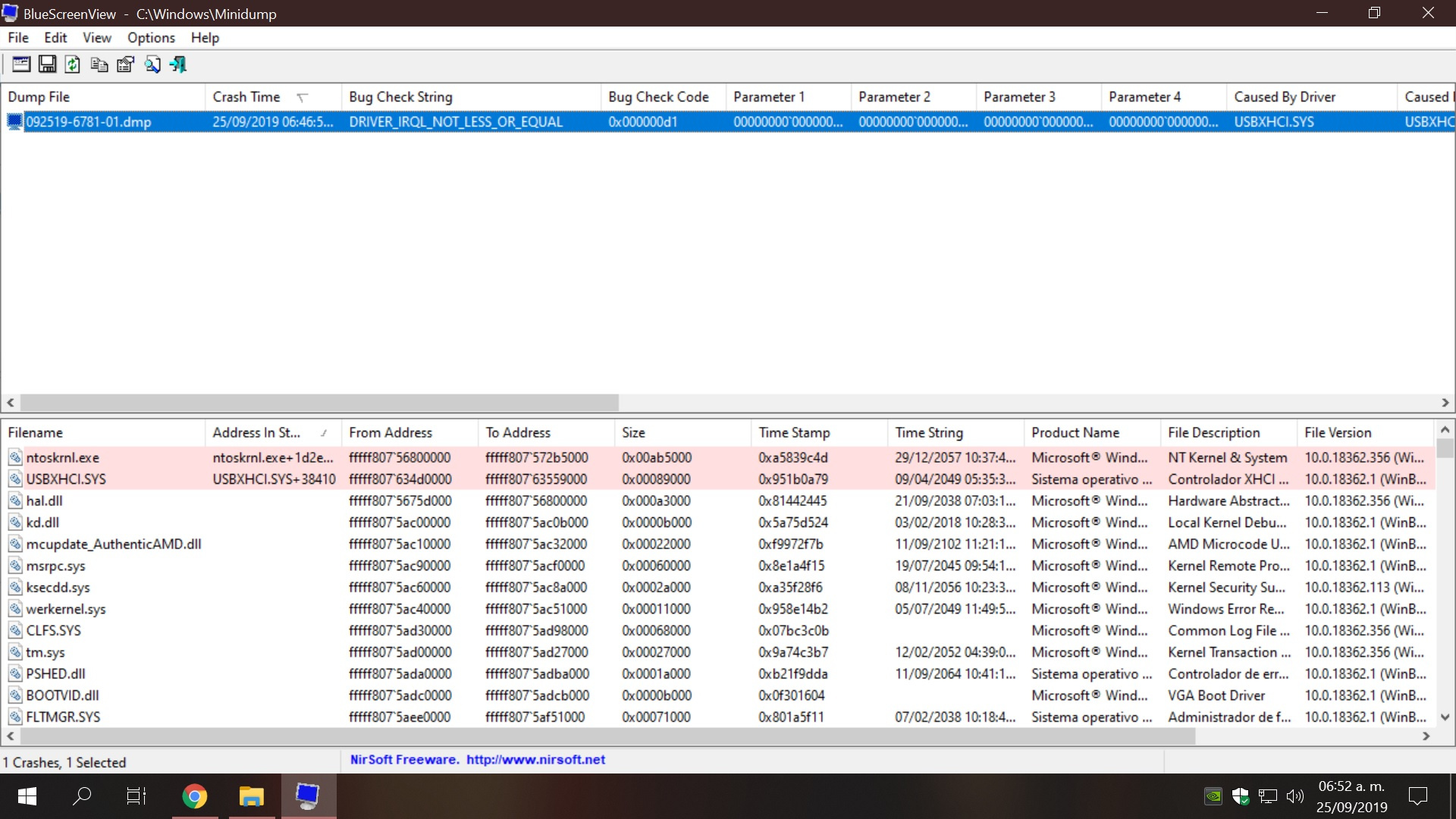1456x819 pixels.
Task: Click the Exit door toolbar icon
Action: click(178, 64)
